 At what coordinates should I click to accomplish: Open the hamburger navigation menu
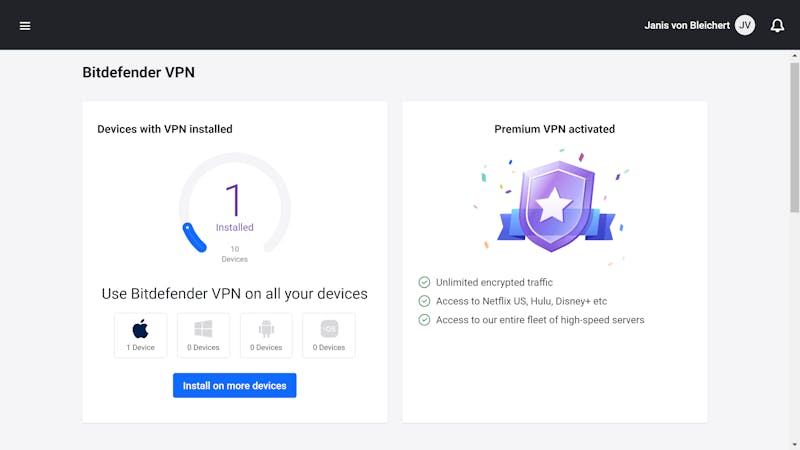point(24,26)
